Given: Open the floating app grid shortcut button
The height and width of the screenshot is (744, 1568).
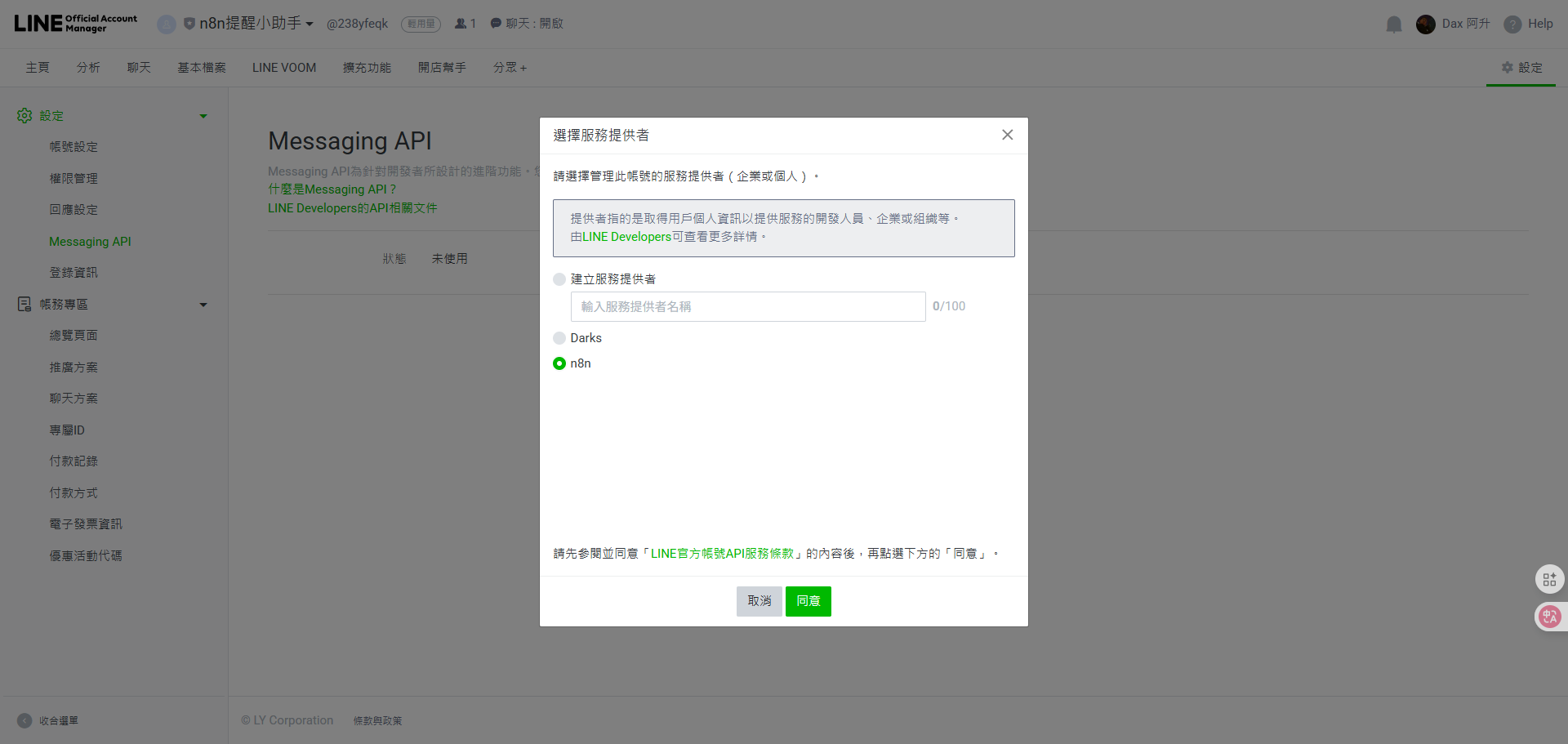Looking at the screenshot, I should (x=1549, y=579).
